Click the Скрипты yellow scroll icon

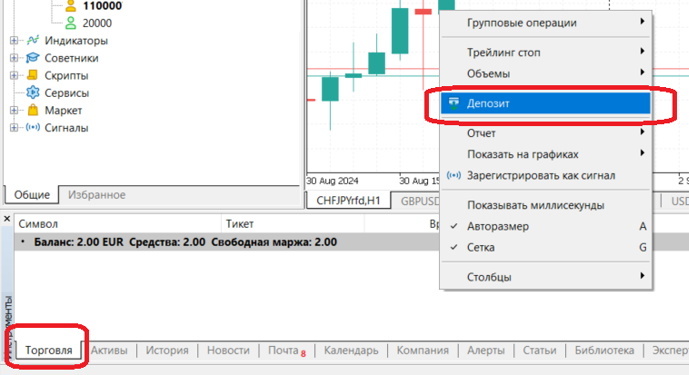(33, 75)
